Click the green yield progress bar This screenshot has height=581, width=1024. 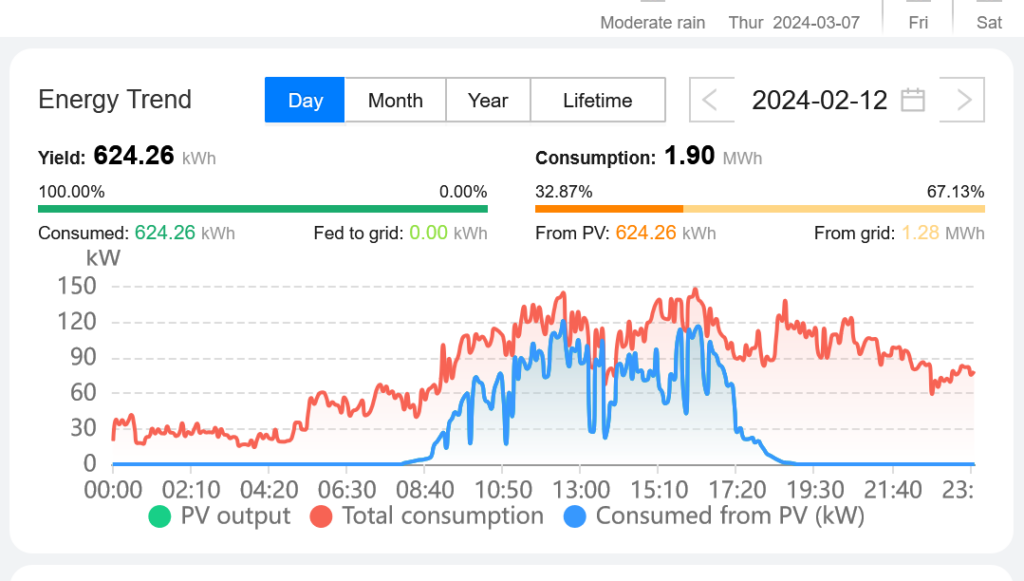tap(262, 209)
